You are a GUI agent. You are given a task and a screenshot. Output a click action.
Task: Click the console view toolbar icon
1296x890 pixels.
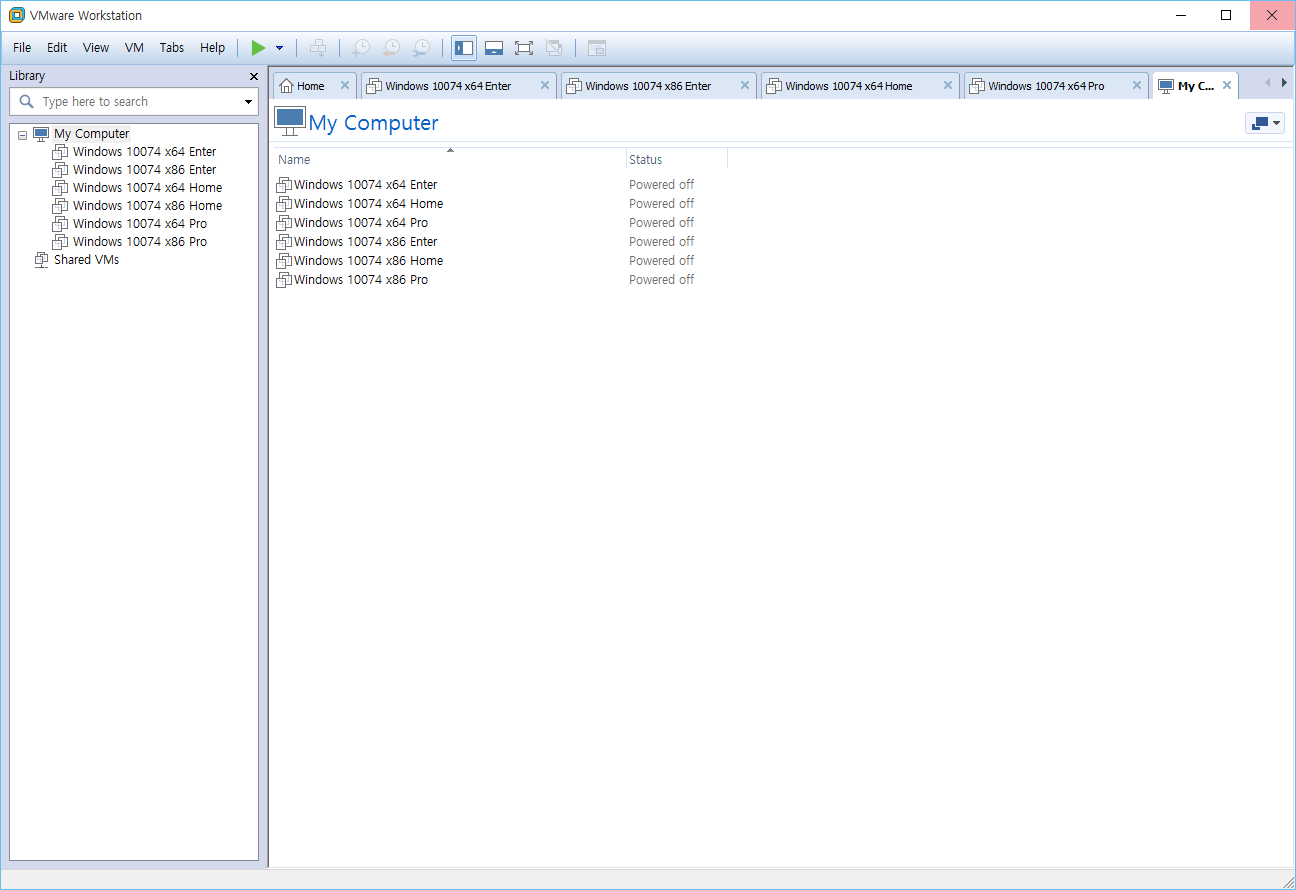click(x=597, y=48)
